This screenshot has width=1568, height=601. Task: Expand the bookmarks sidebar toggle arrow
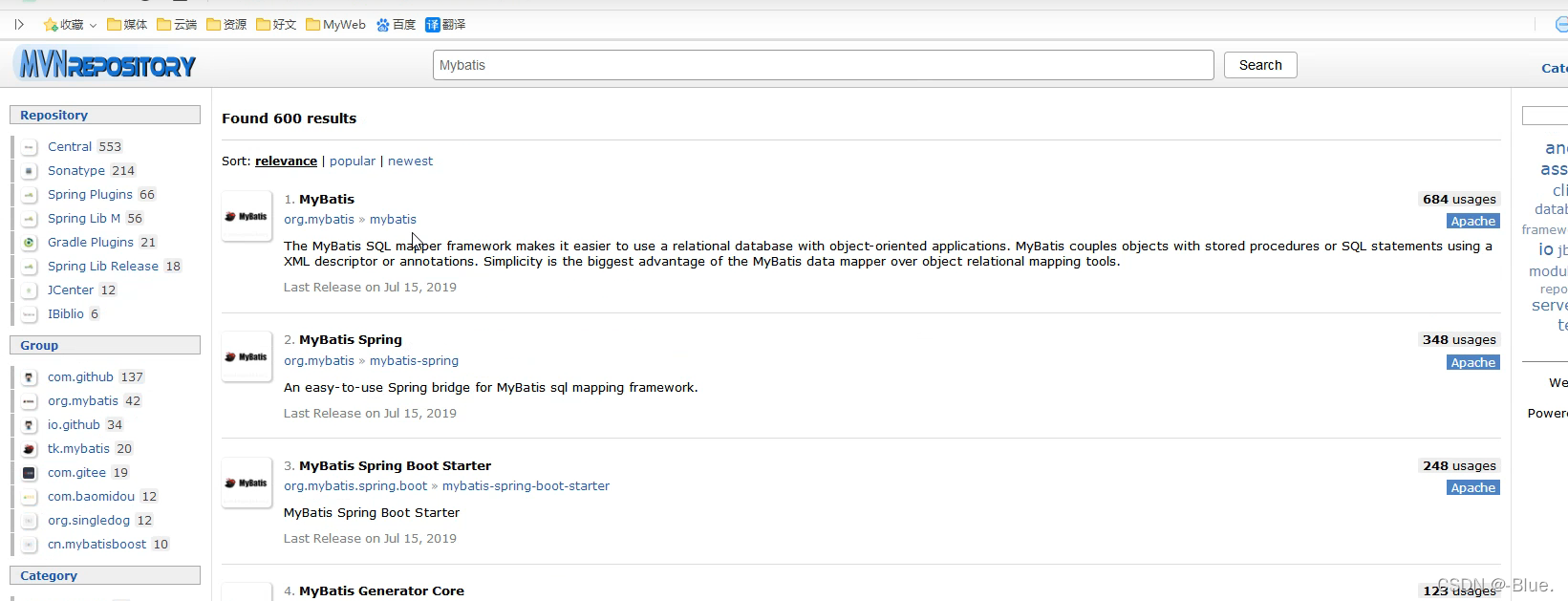coord(18,25)
